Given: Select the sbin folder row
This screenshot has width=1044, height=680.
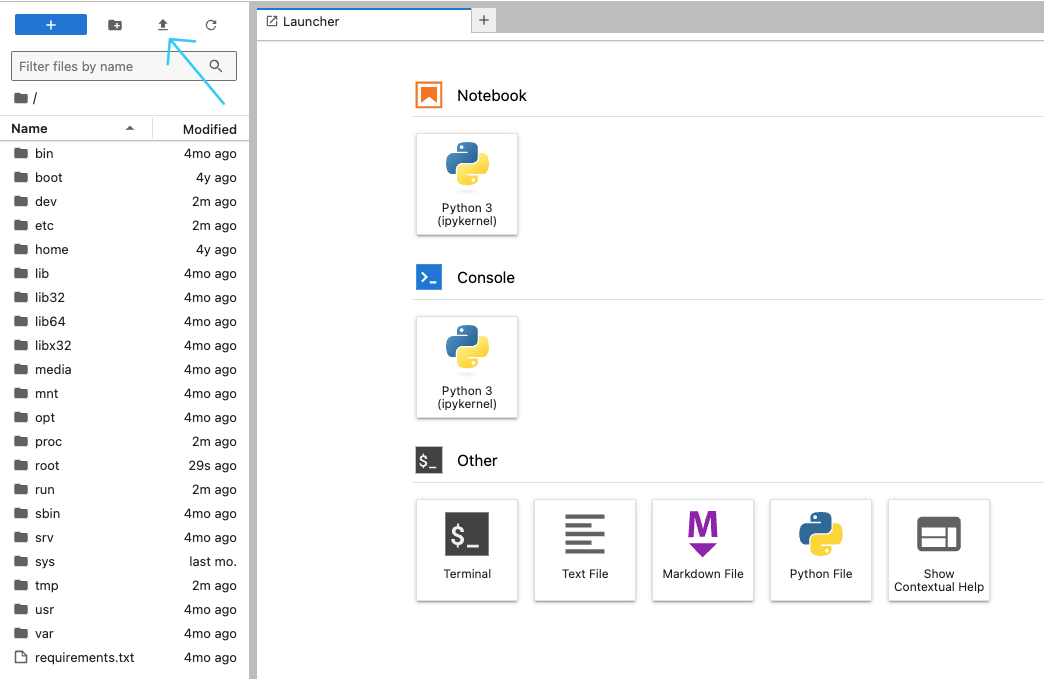Looking at the screenshot, I should pyautogui.click(x=125, y=513).
